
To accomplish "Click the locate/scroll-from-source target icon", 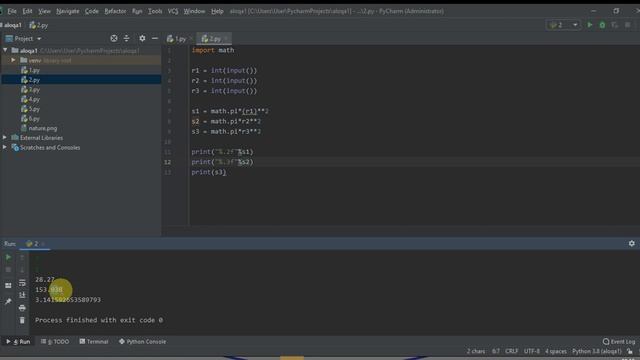I will point(114,38).
